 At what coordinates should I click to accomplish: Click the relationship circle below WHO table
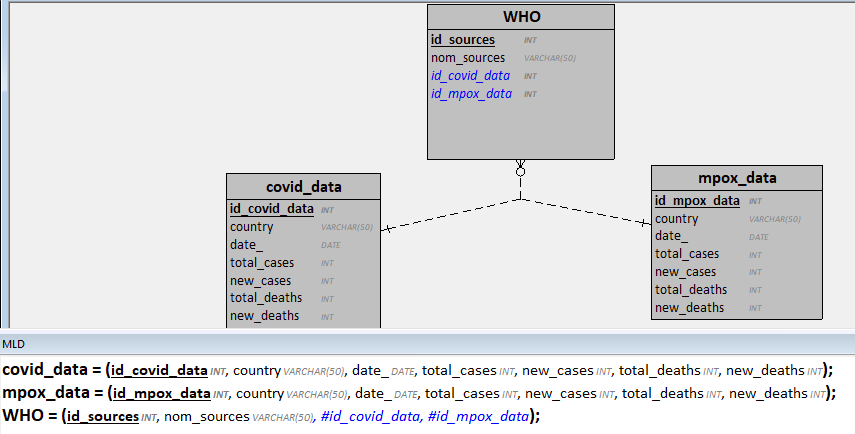[520, 172]
